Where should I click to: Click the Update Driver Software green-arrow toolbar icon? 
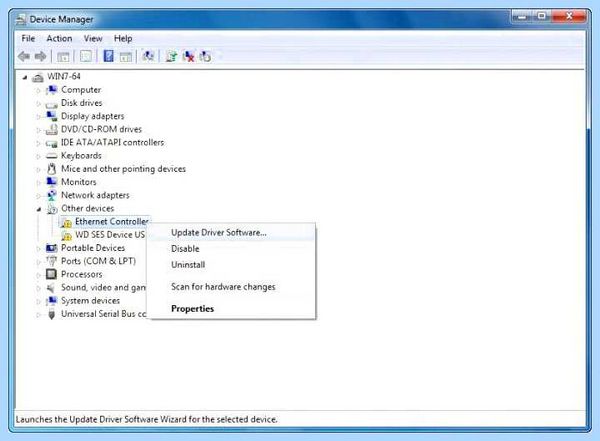(171, 57)
